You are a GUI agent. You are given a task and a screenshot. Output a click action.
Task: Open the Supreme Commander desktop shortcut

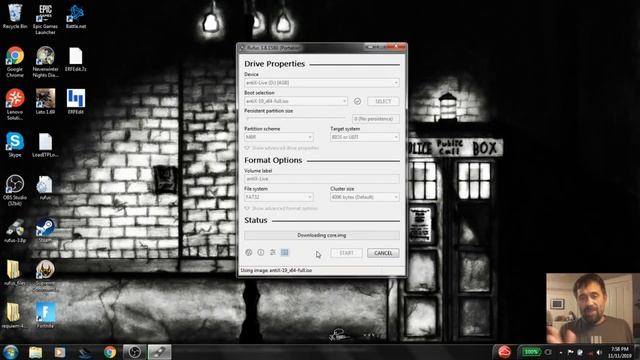45,276
